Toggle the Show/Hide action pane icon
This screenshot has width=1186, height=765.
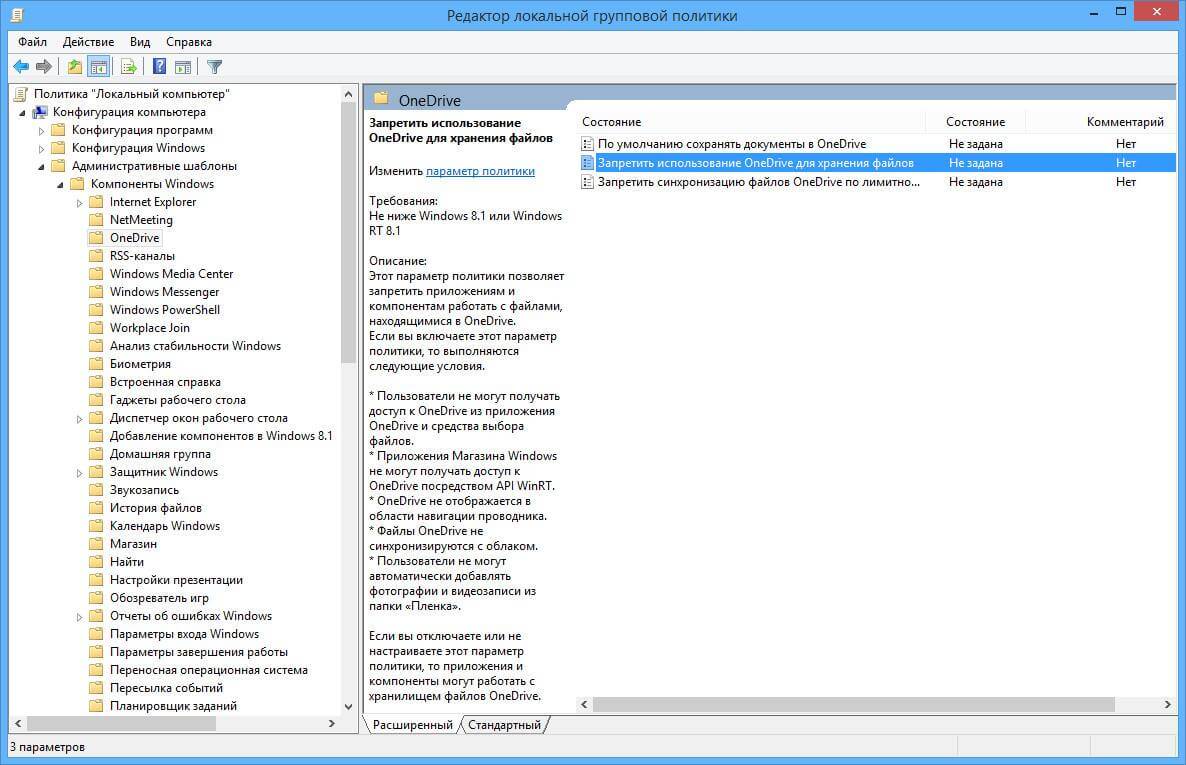(183, 67)
